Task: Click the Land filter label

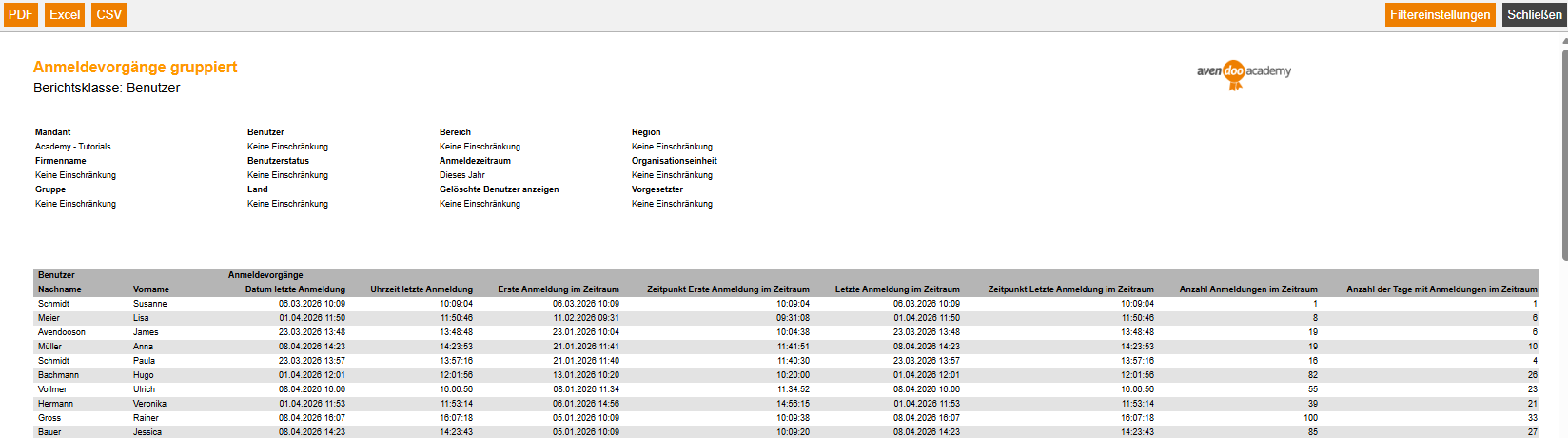Action: [x=258, y=189]
